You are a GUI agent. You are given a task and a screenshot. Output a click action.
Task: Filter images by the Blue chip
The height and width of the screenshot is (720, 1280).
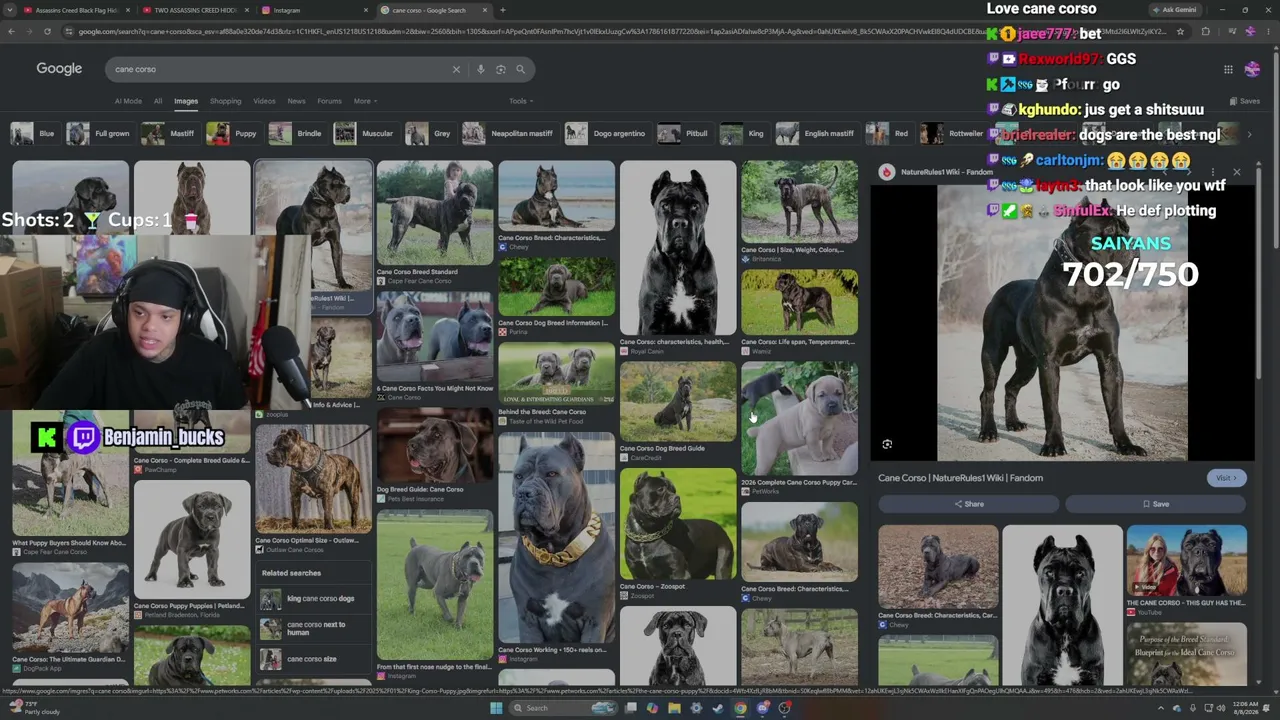34,133
